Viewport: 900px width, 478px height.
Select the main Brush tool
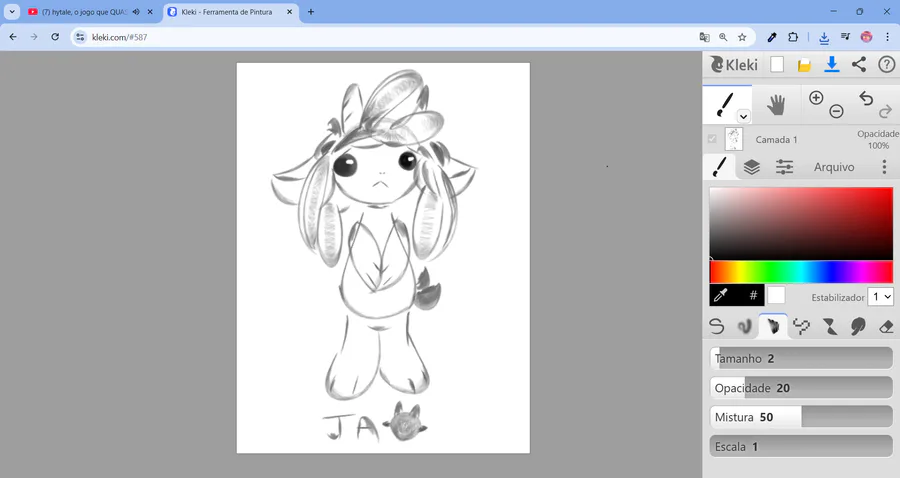[726, 105]
